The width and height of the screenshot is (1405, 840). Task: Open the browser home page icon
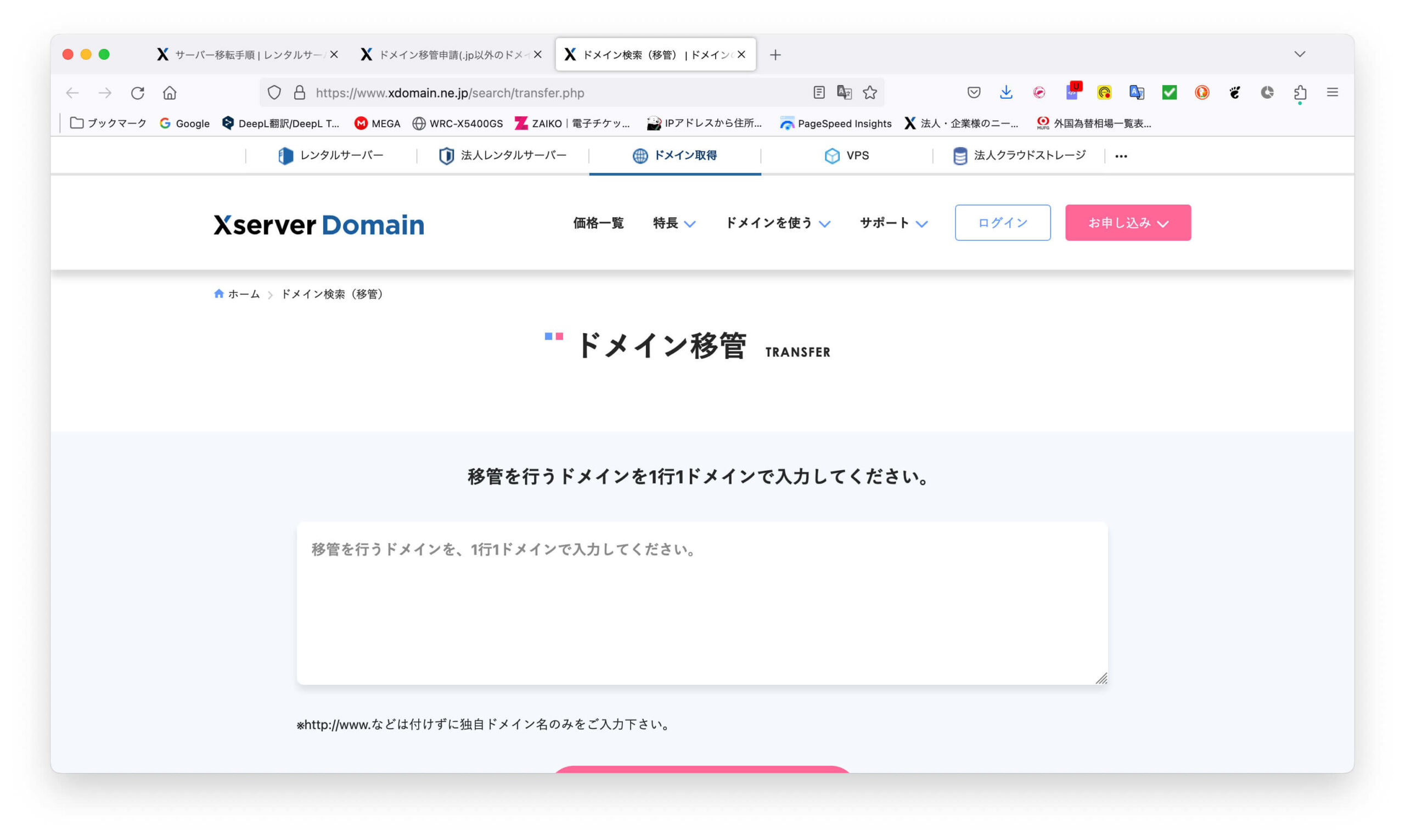[170, 93]
